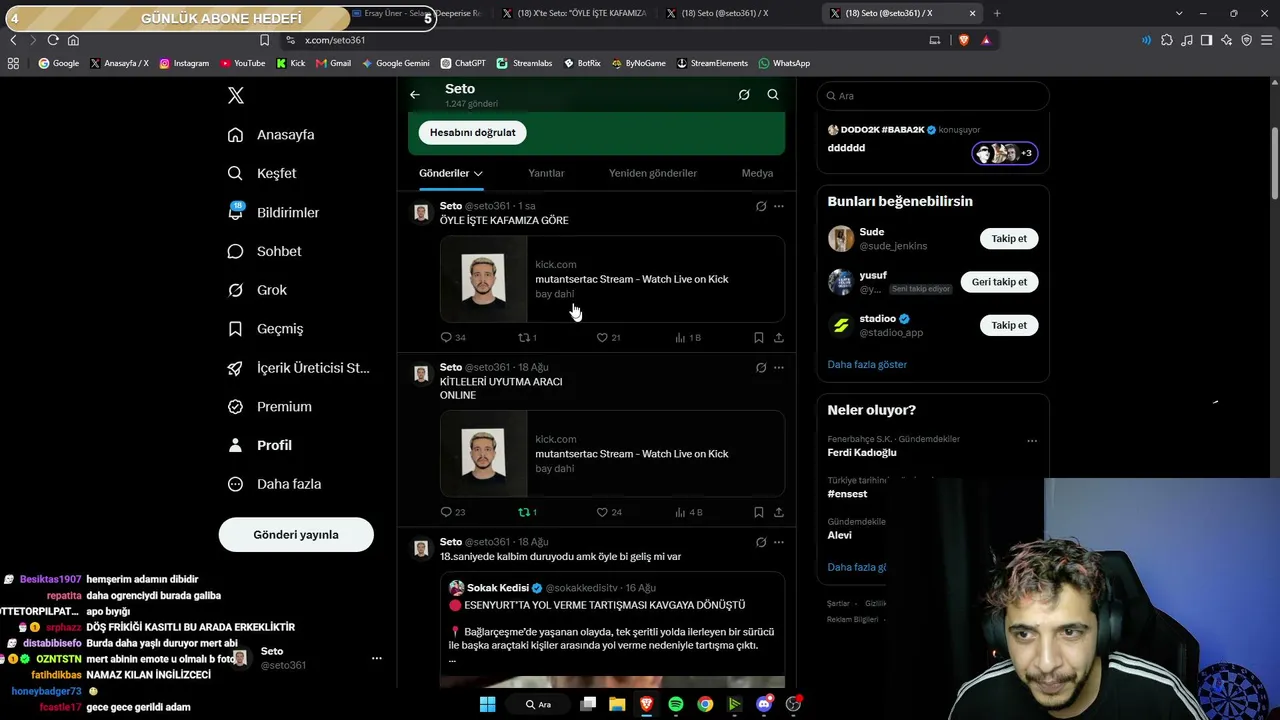Follow stadioo with Takip et
This screenshot has height=720, width=1280.
tap(1009, 325)
